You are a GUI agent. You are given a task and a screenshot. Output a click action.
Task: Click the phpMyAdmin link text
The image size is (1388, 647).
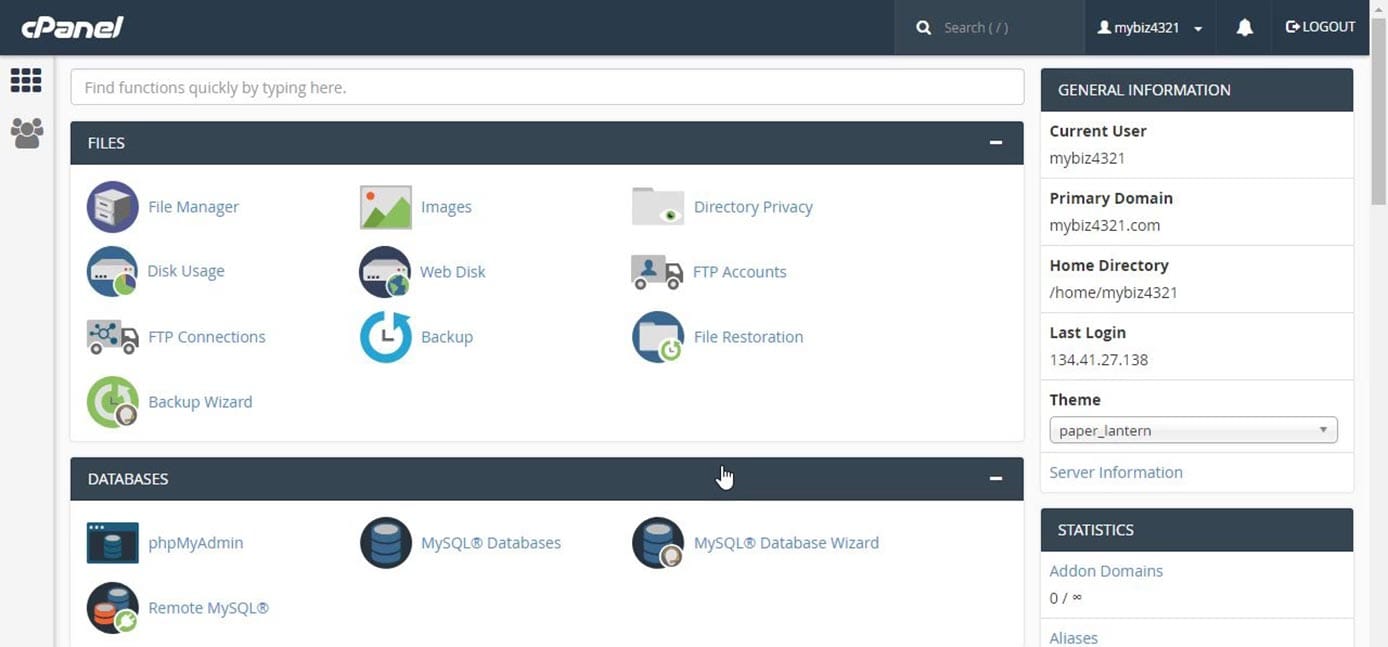coord(196,543)
